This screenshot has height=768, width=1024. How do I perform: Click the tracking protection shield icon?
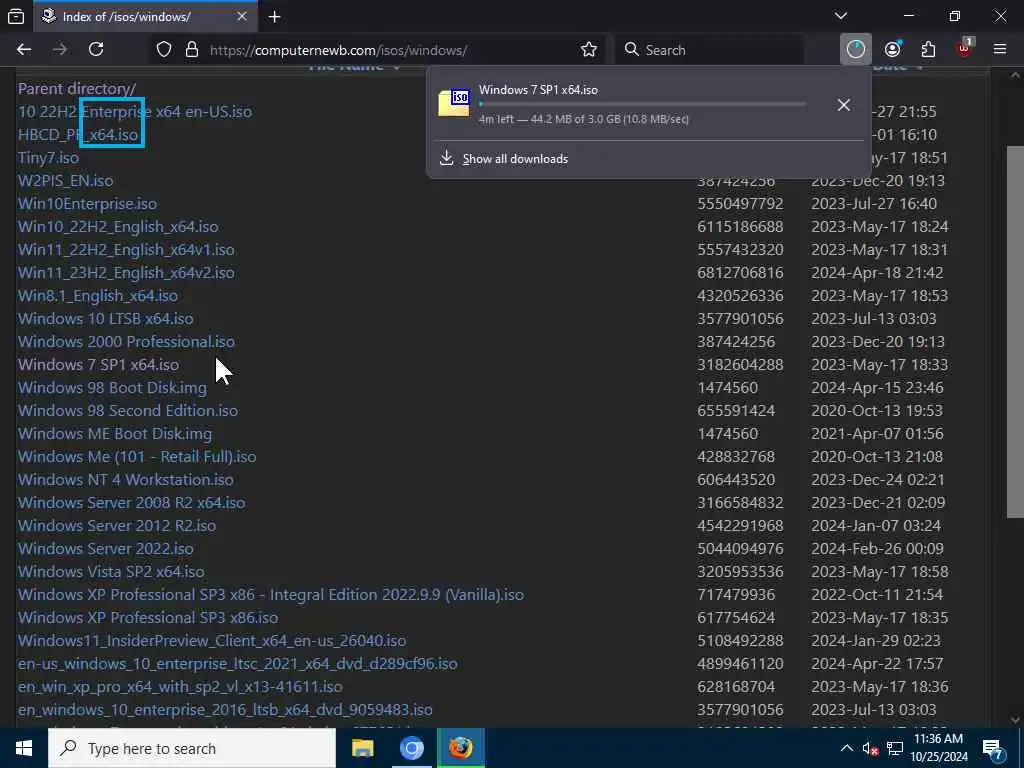pyautogui.click(x=164, y=50)
